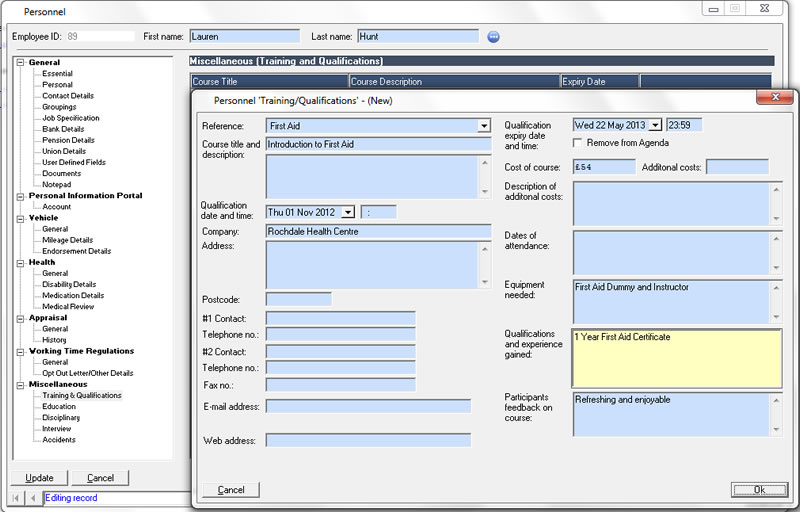Click Cancel in the Training/Qualifications dialog
This screenshot has height=512, width=800.
231,490
